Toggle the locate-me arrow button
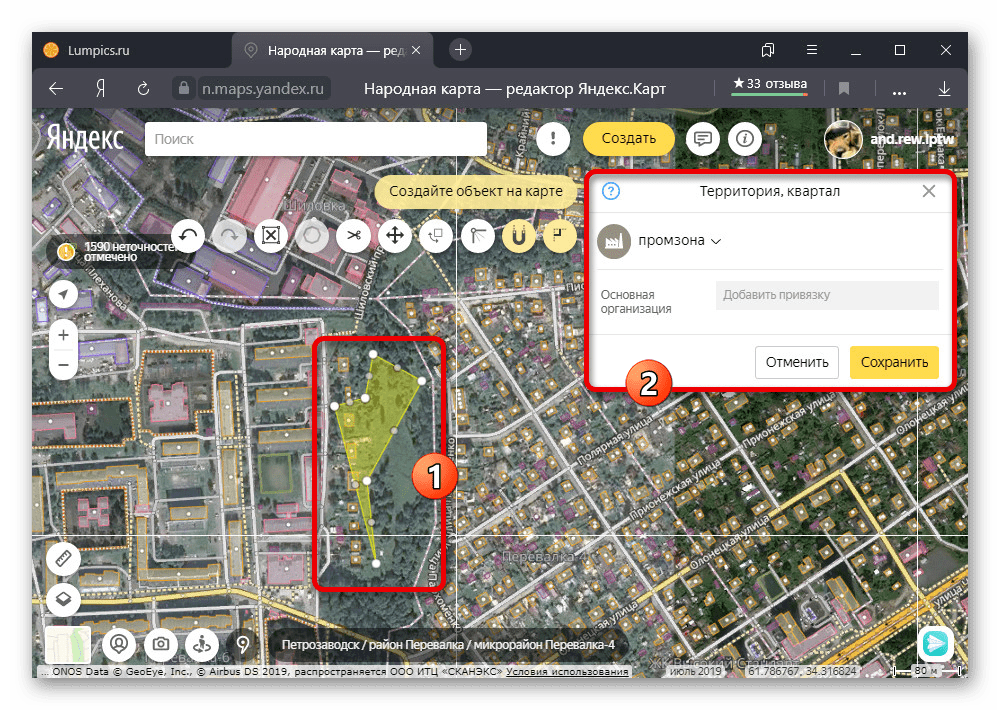This screenshot has width=1000, height=710. [x=64, y=294]
